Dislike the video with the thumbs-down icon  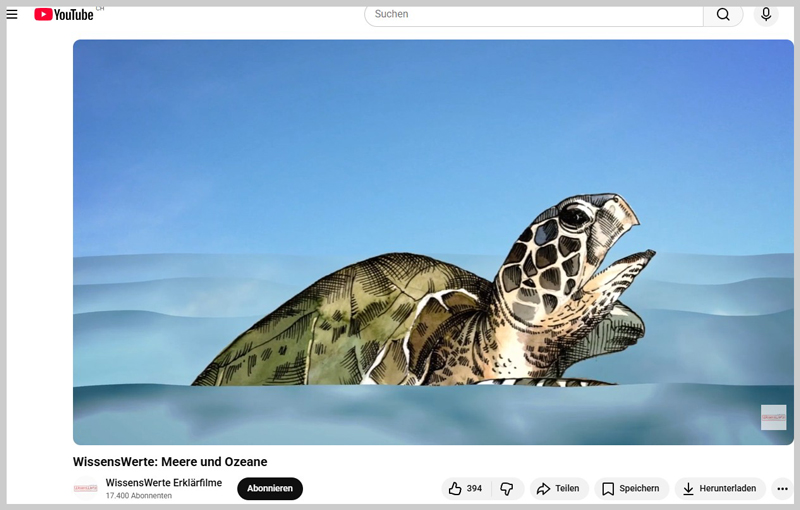[x=507, y=489]
